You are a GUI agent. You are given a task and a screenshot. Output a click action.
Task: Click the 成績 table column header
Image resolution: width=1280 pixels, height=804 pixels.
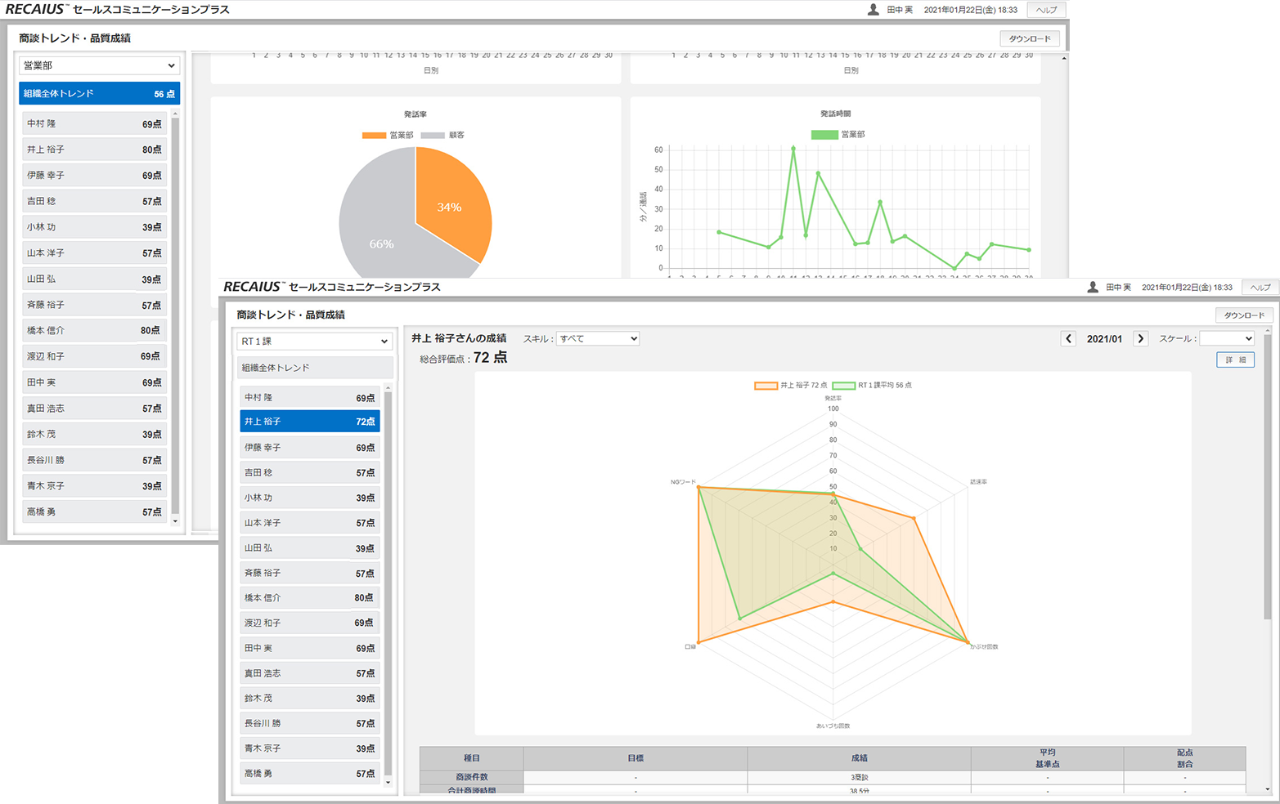click(859, 758)
